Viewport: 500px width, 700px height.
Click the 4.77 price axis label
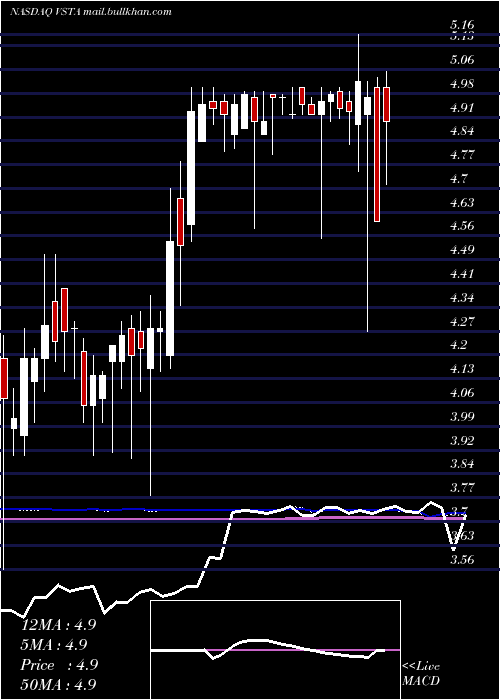tap(462, 155)
